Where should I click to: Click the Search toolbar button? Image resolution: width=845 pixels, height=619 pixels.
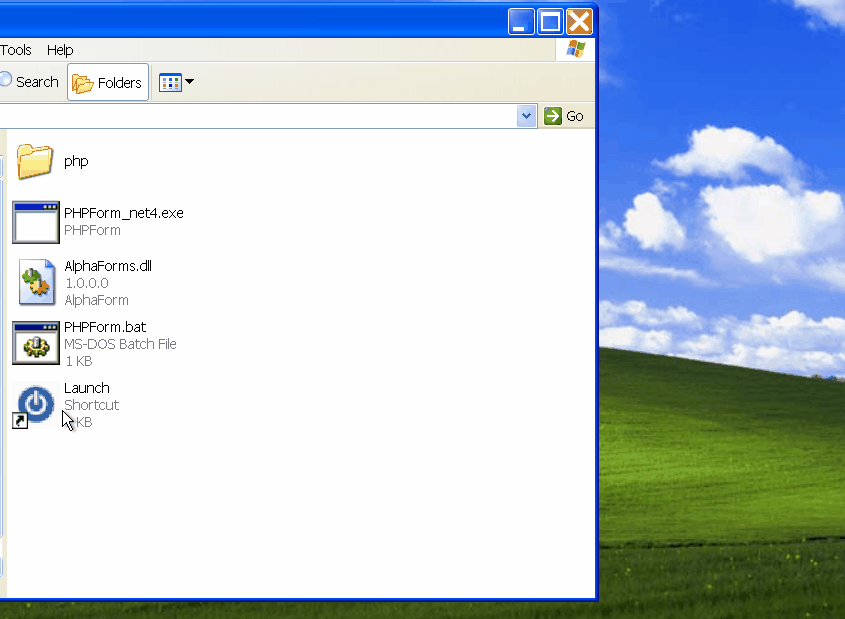(x=29, y=82)
